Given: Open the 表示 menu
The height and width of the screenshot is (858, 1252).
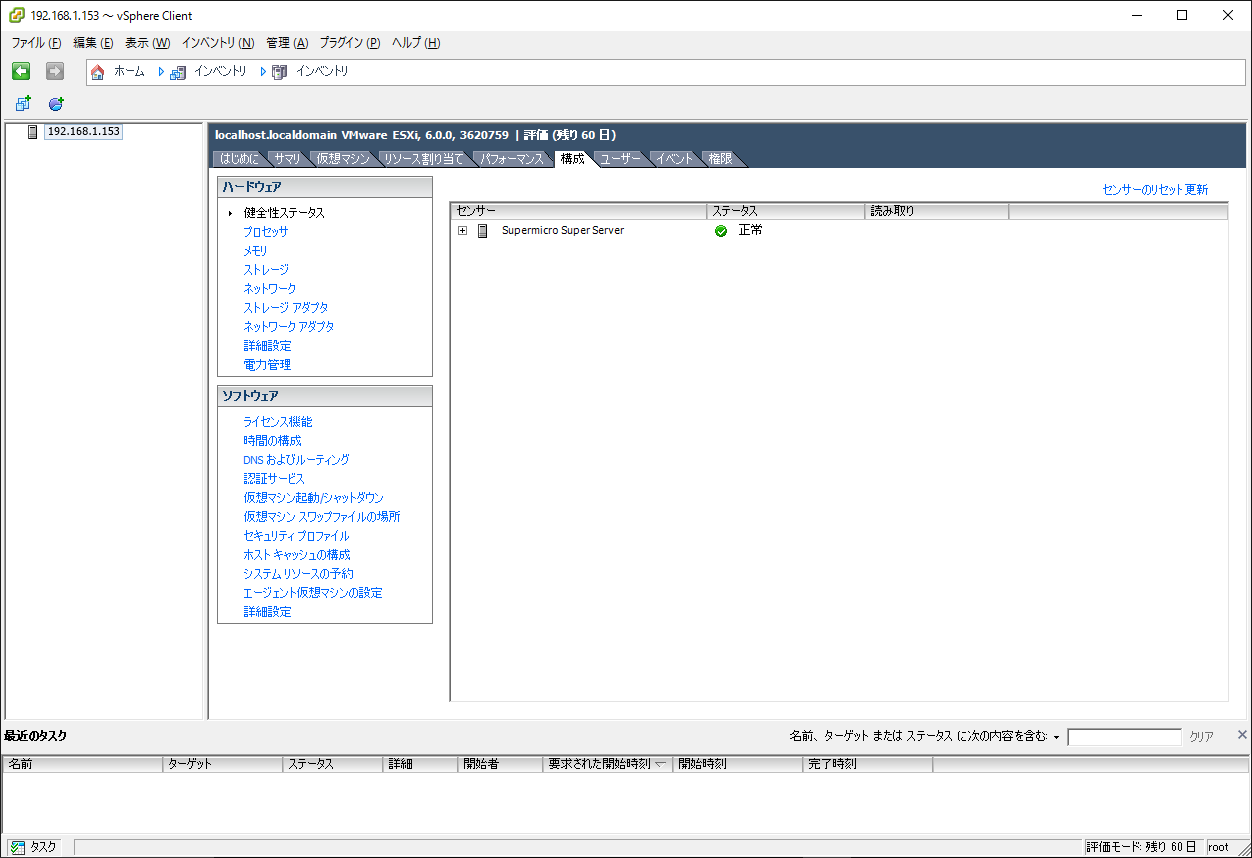Looking at the screenshot, I should [147, 43].
